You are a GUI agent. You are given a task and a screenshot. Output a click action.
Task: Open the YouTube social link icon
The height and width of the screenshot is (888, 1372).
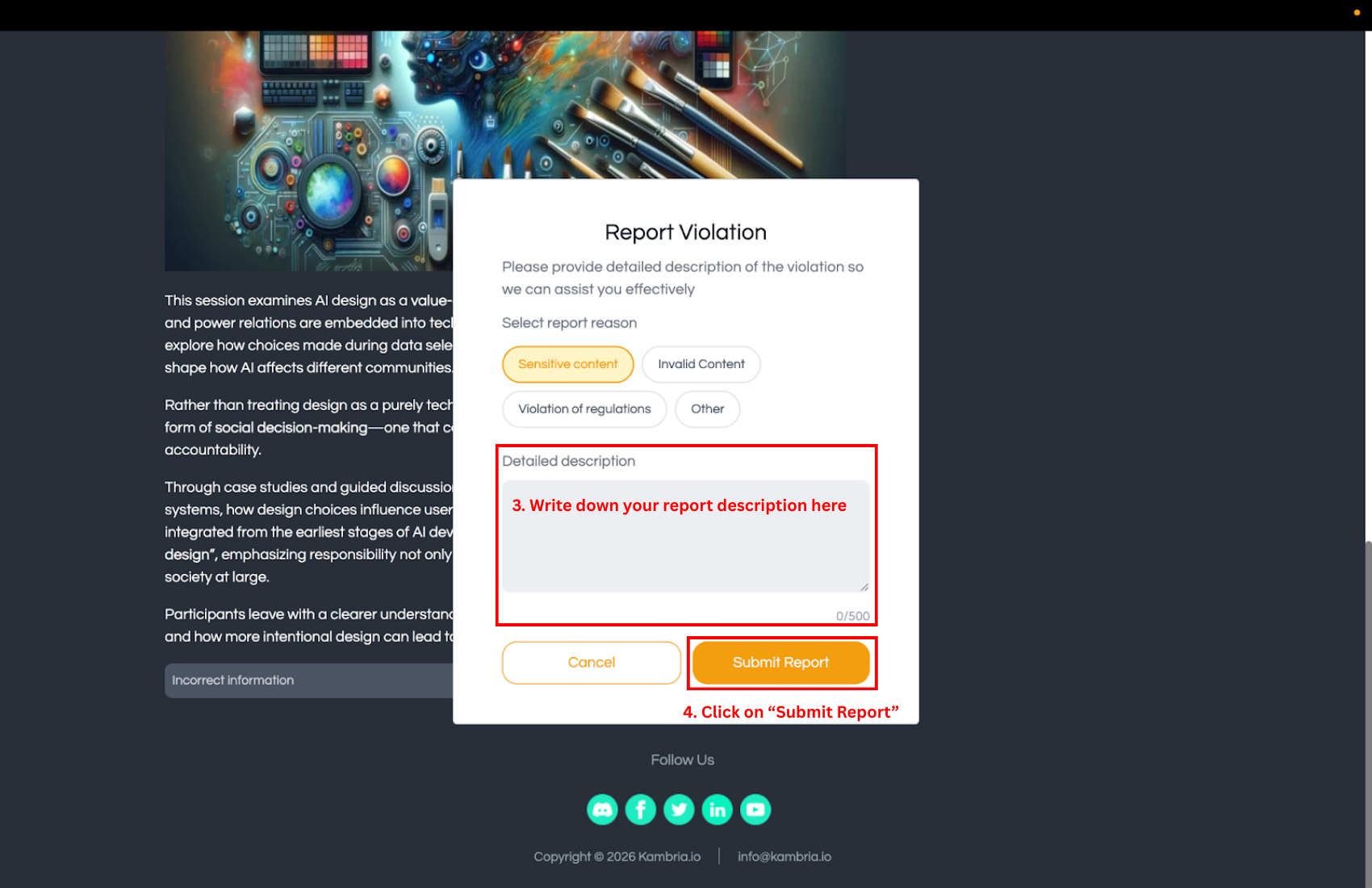755,809
